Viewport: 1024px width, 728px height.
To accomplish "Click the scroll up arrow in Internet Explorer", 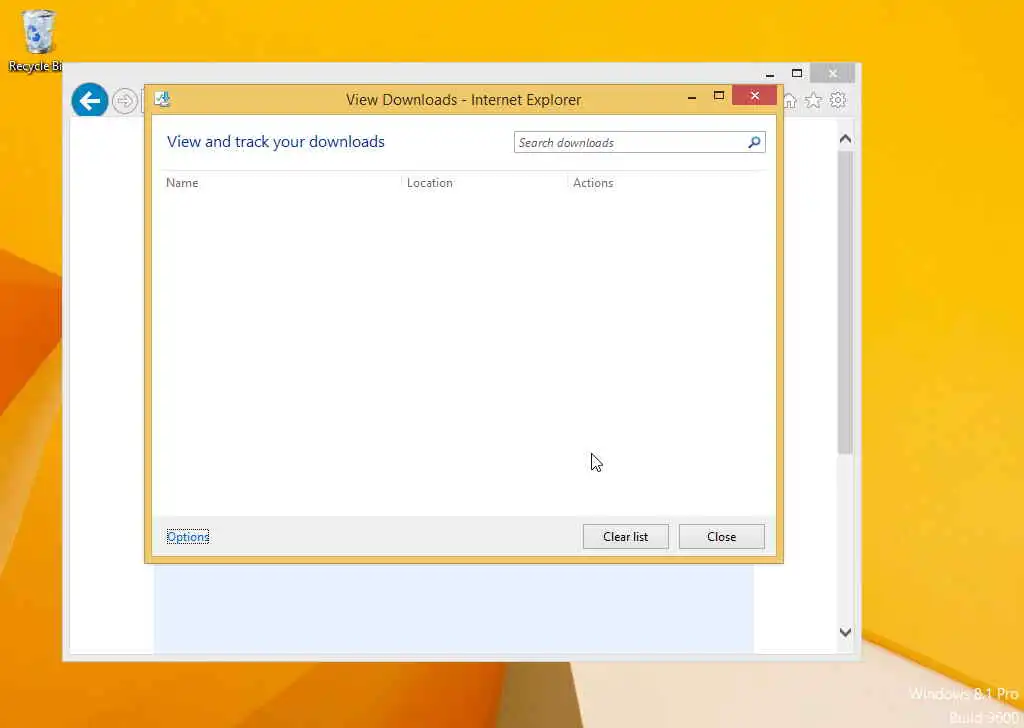I will point(845,138).
